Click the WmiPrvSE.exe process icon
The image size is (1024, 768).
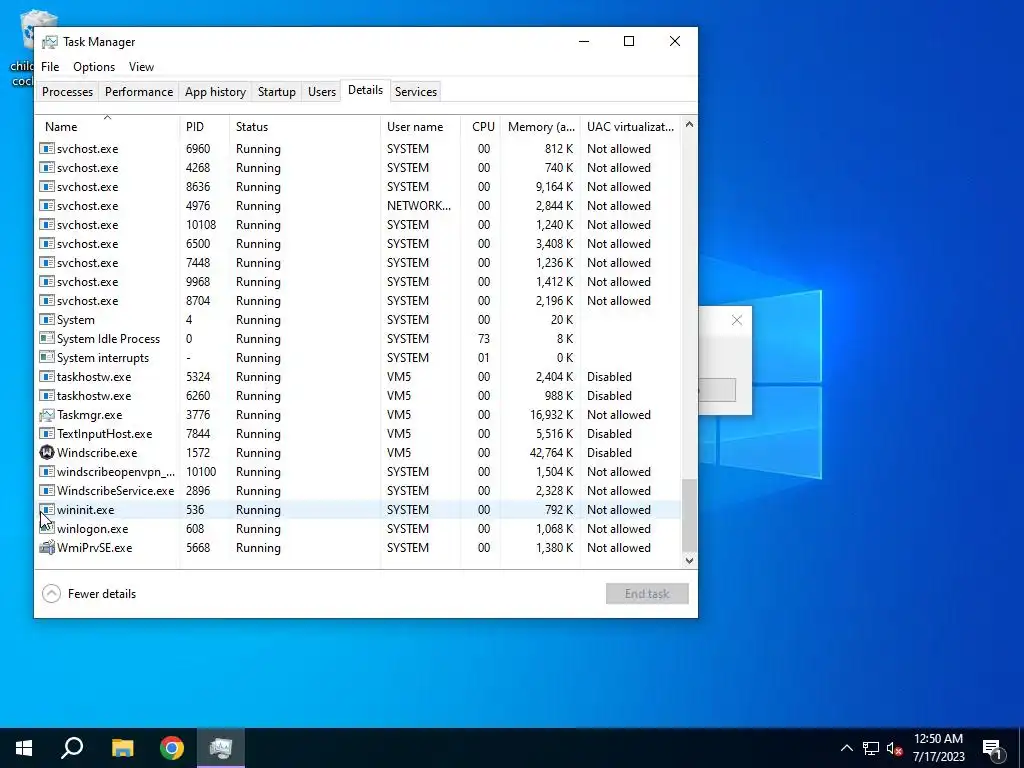tap(47, 548)
